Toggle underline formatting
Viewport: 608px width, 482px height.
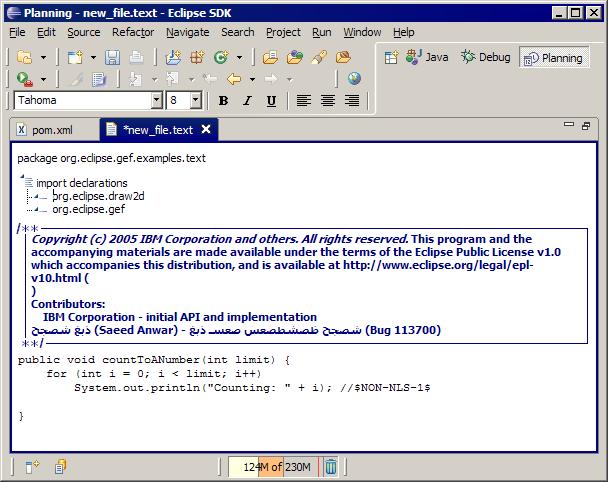coord(271,101)
